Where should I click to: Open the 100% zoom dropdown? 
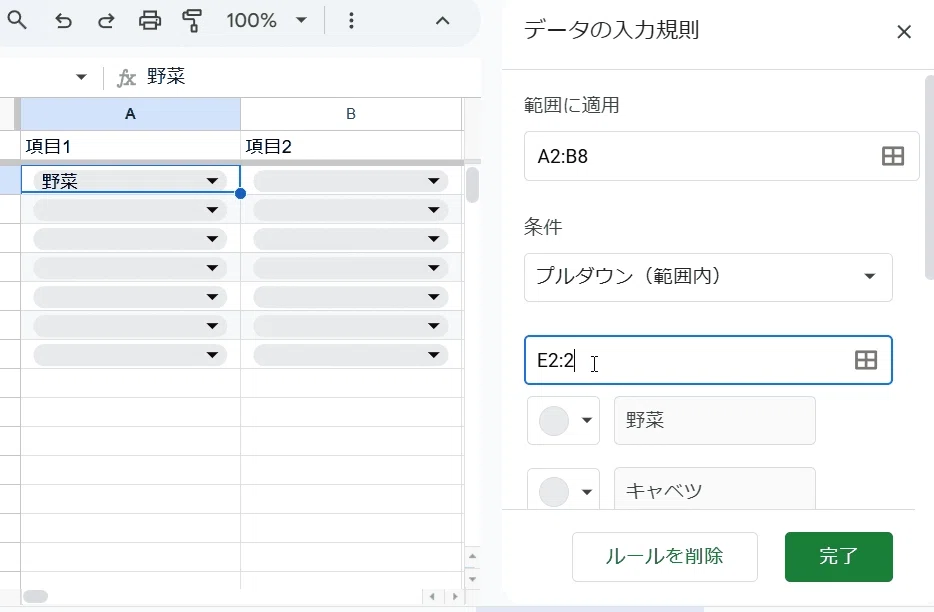click(x=266, y=21)
